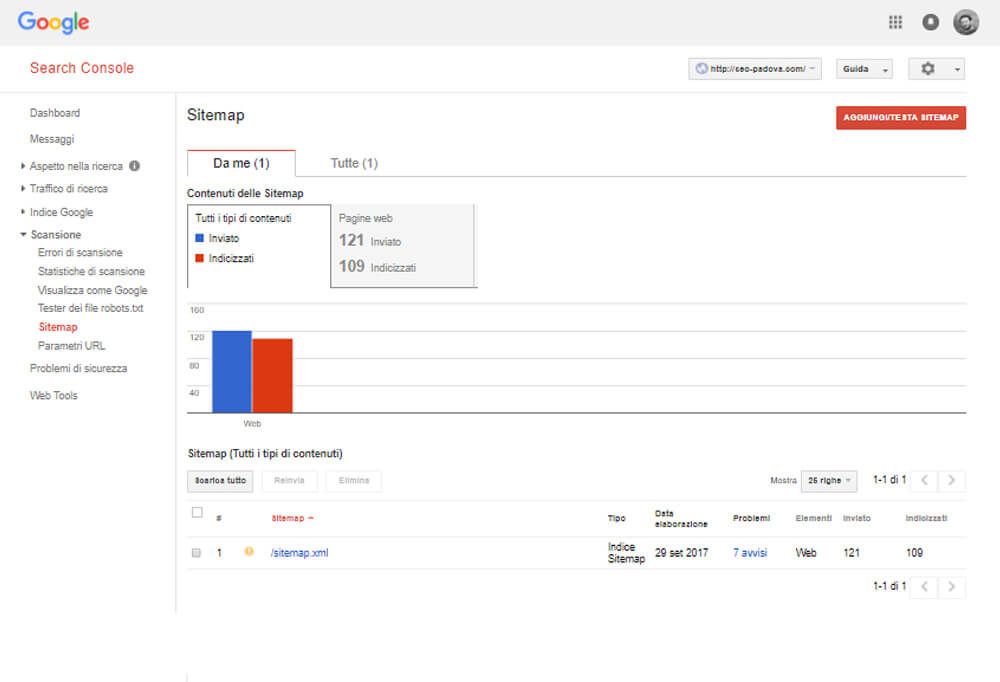Click the bottom next-page arrow
1000x682 pixels.
[x=952, y=586]
